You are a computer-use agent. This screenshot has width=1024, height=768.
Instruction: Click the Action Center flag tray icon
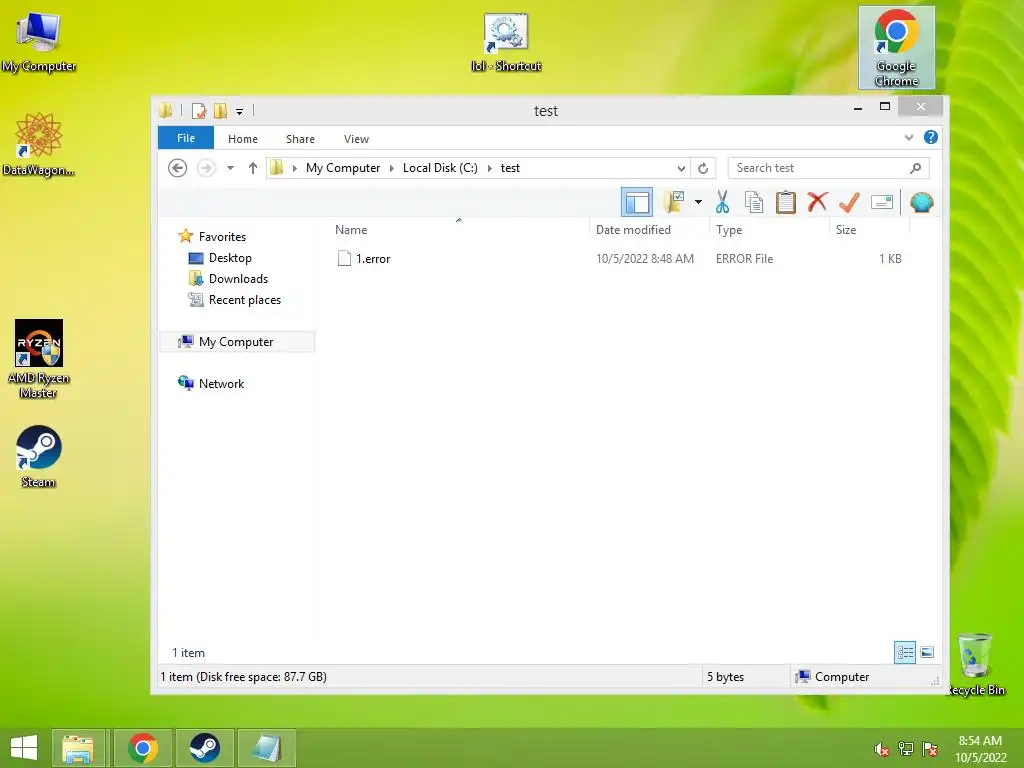coord(930,749)
